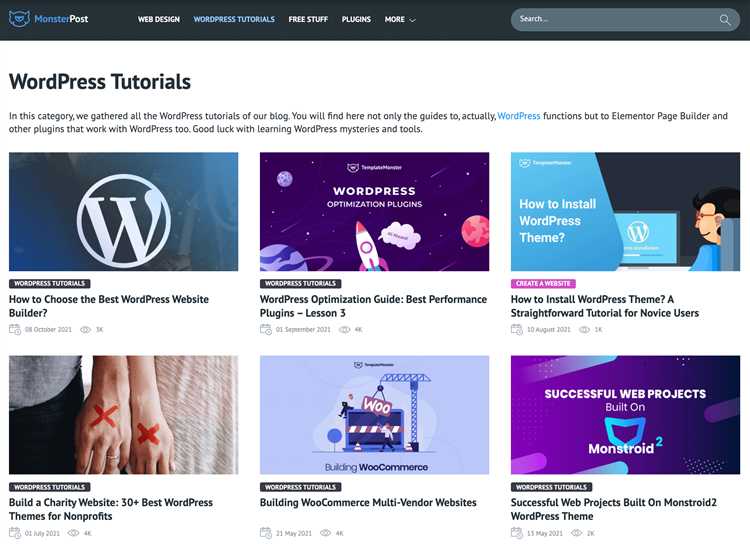
Task: Click the MonsterPost logo icon
Action: [x=19, y=19]
